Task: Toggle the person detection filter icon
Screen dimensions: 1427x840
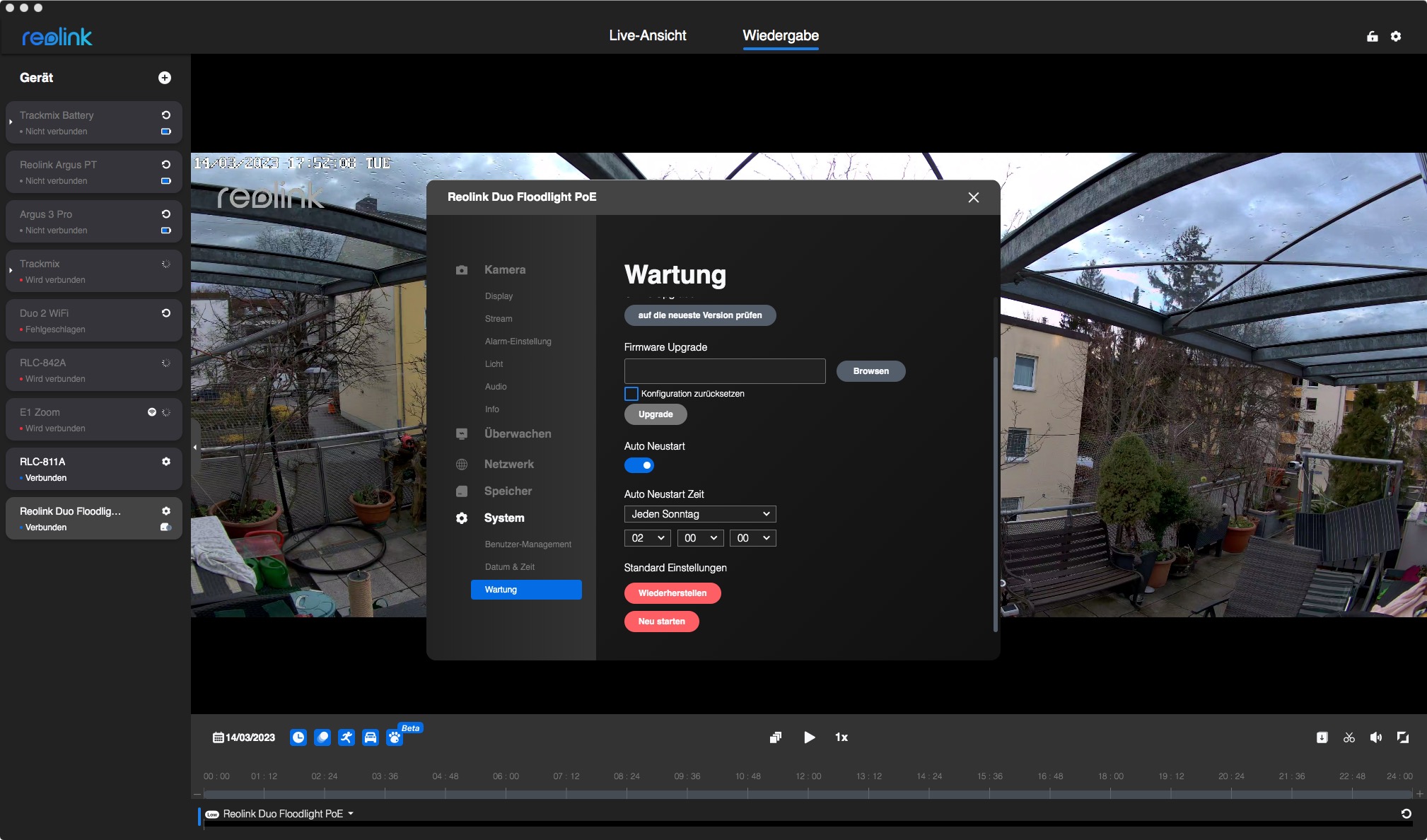Action: [346, 737]
